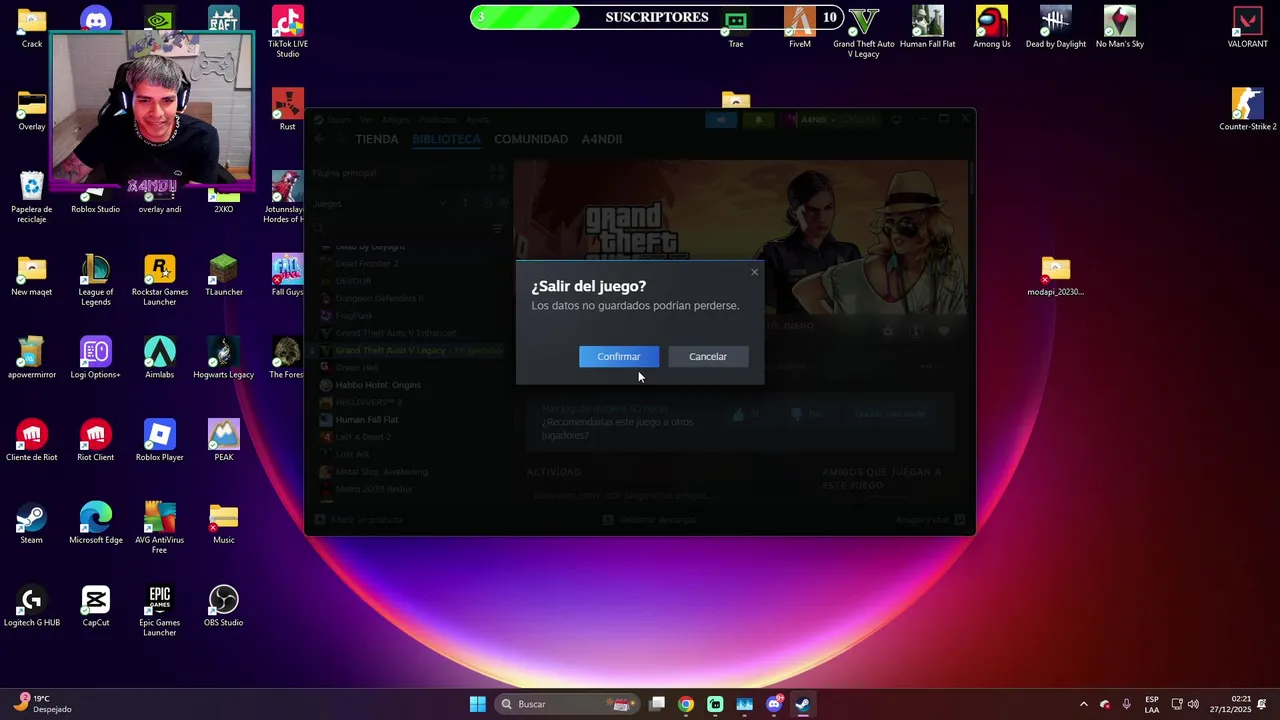Open Gestionar descargas in Steam
The height and width of the screenshot is (720, 1280).
(x=649, y=520)
